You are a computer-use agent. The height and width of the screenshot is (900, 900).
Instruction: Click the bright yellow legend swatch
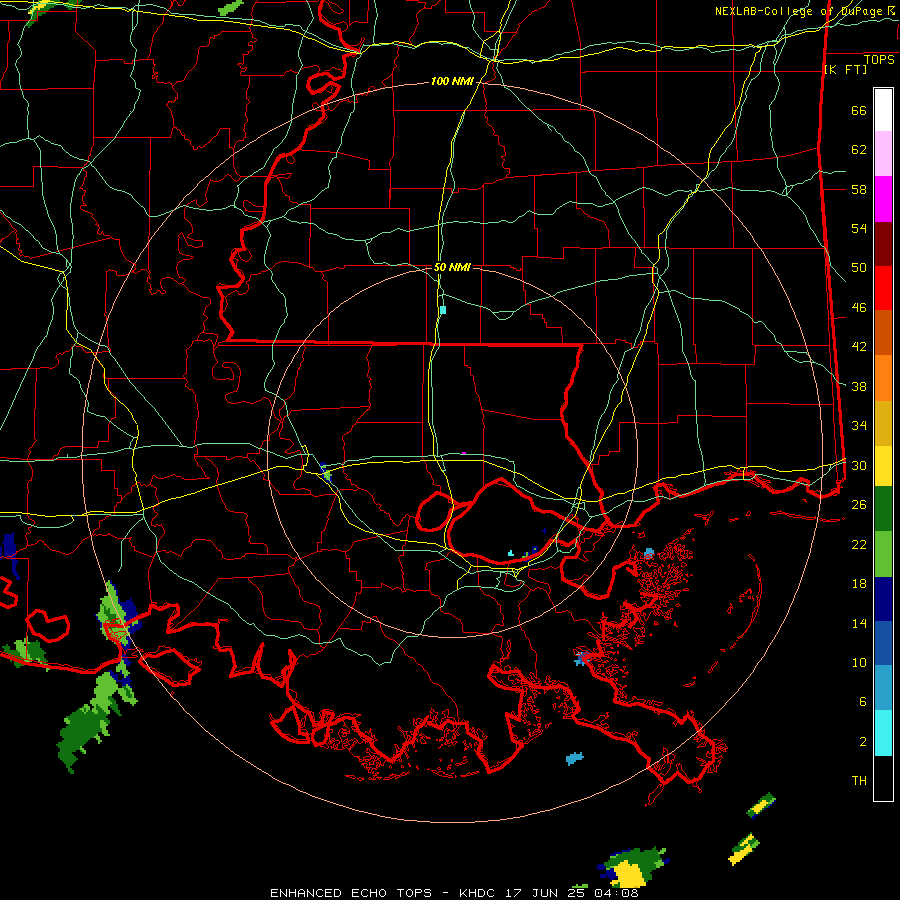pos(883,466)
